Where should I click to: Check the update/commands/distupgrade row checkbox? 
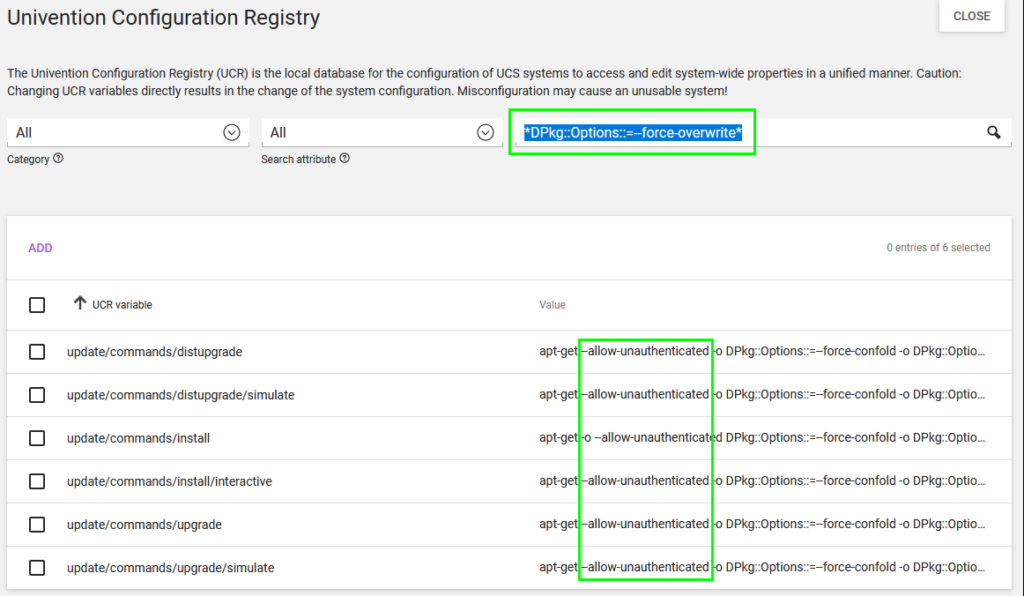point(37,352)
